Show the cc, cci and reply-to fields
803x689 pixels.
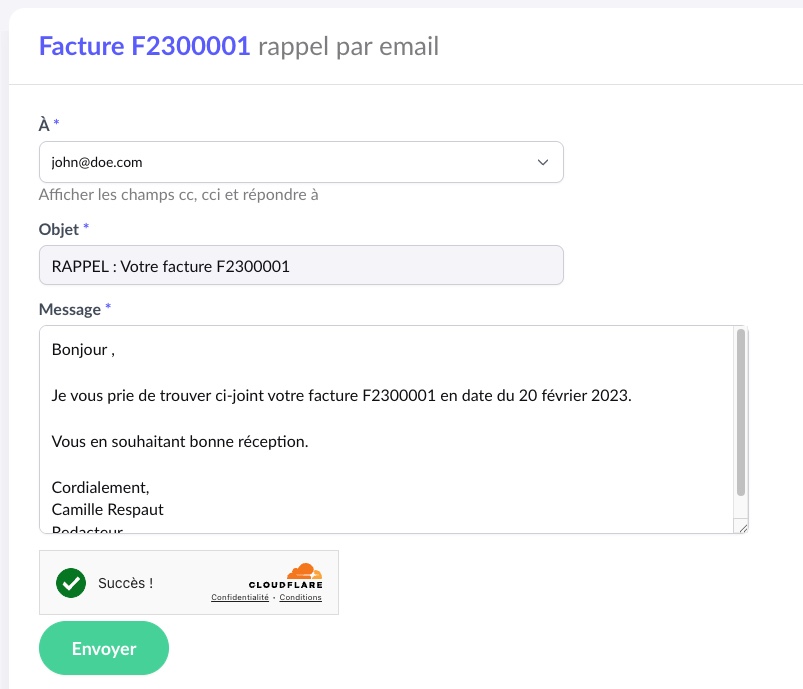coord(178,195)
